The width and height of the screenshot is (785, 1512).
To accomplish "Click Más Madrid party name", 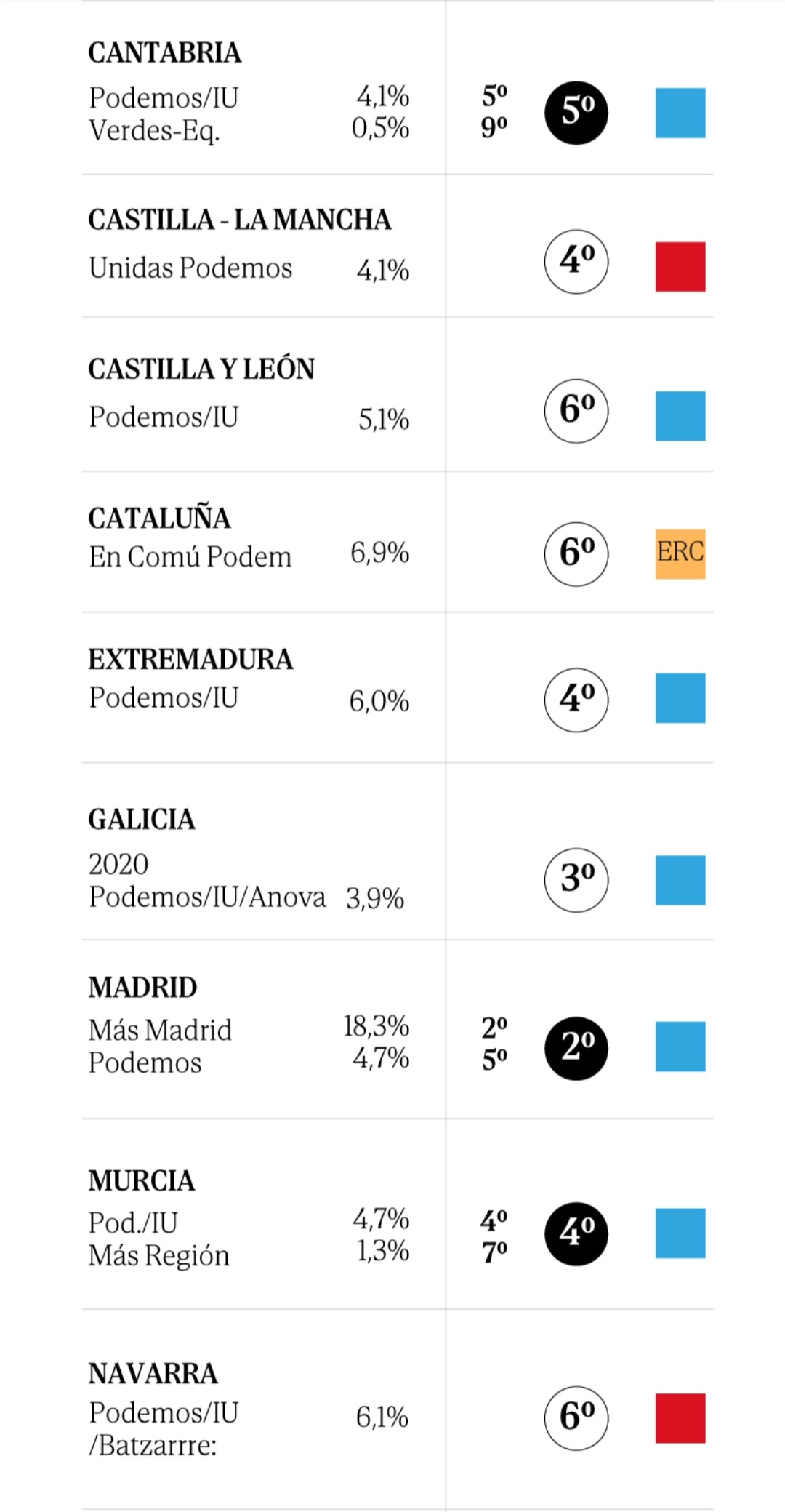I will pyautogui.click(x=161, y=1031).
